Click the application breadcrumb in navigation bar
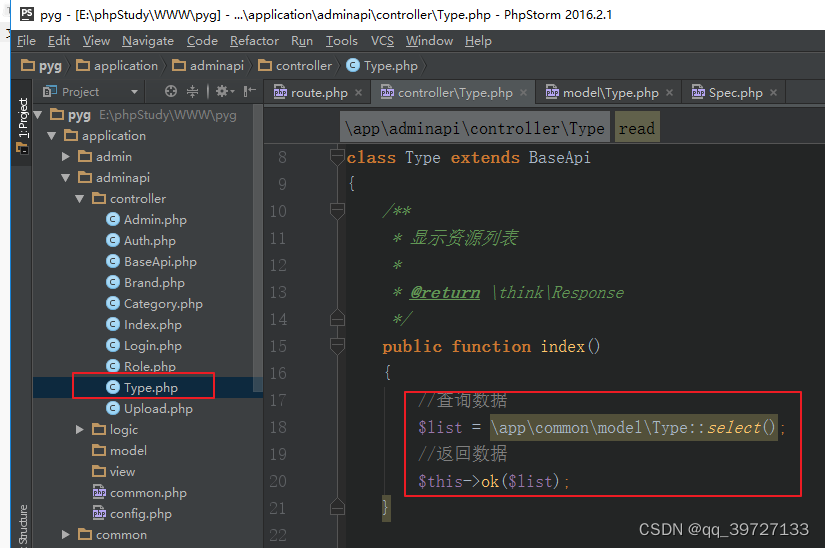 coord(117,66)
